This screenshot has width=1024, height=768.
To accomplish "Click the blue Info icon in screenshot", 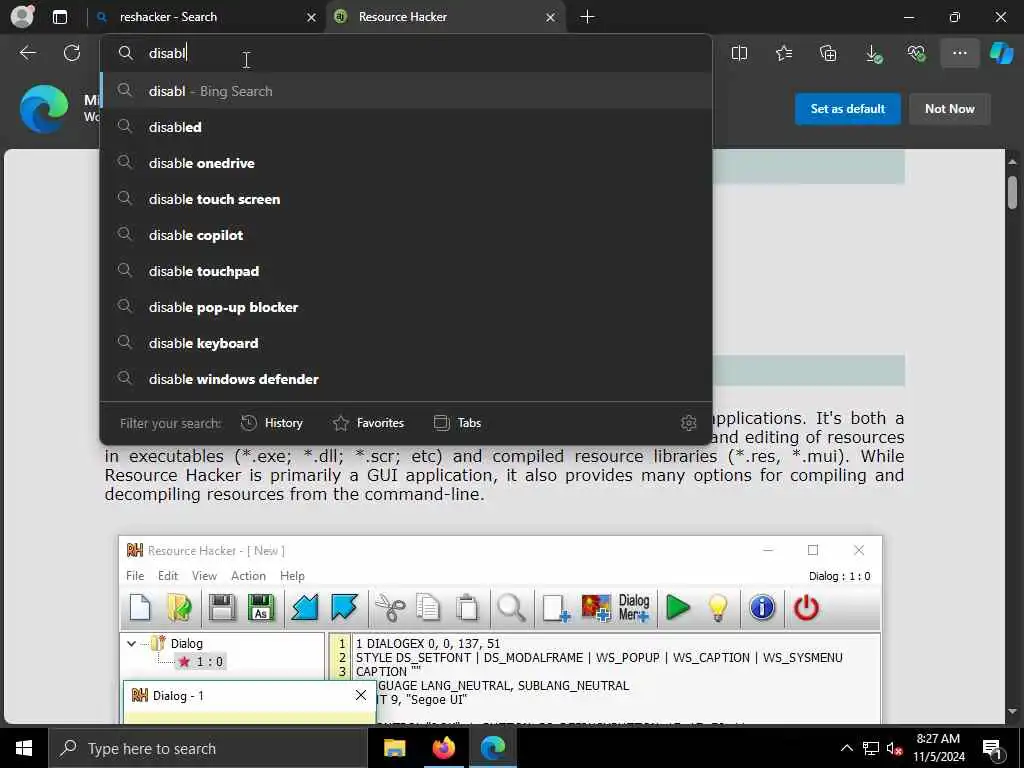I will click(x=762, y=608).
